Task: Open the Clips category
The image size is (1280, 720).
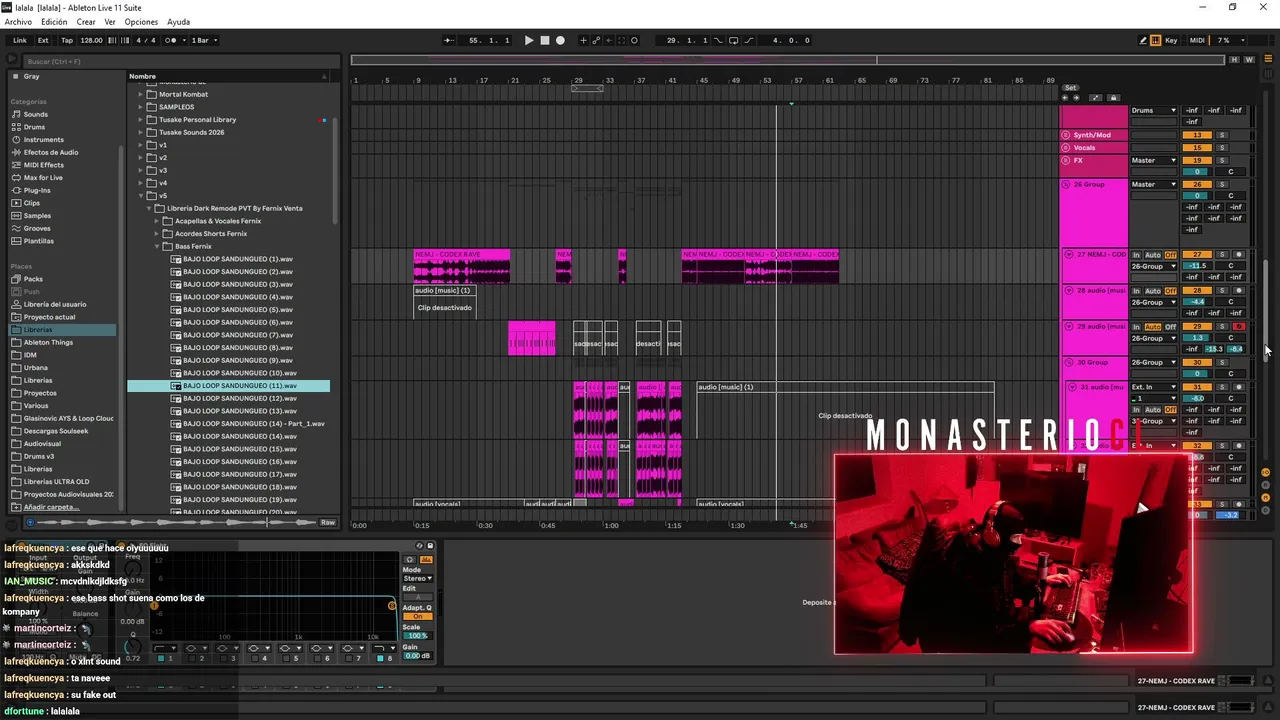Action: 32,203
